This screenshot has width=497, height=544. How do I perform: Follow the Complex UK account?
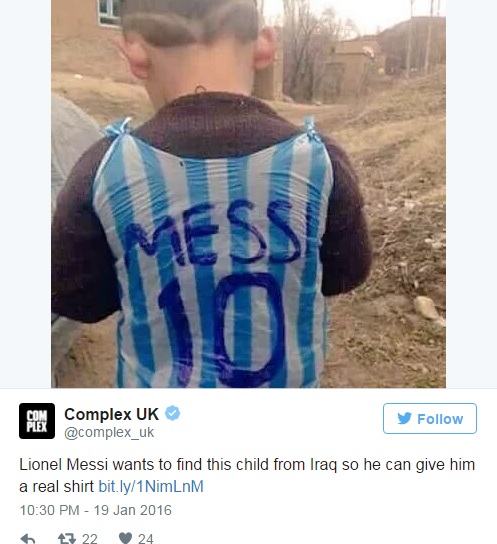coord(430,418)
